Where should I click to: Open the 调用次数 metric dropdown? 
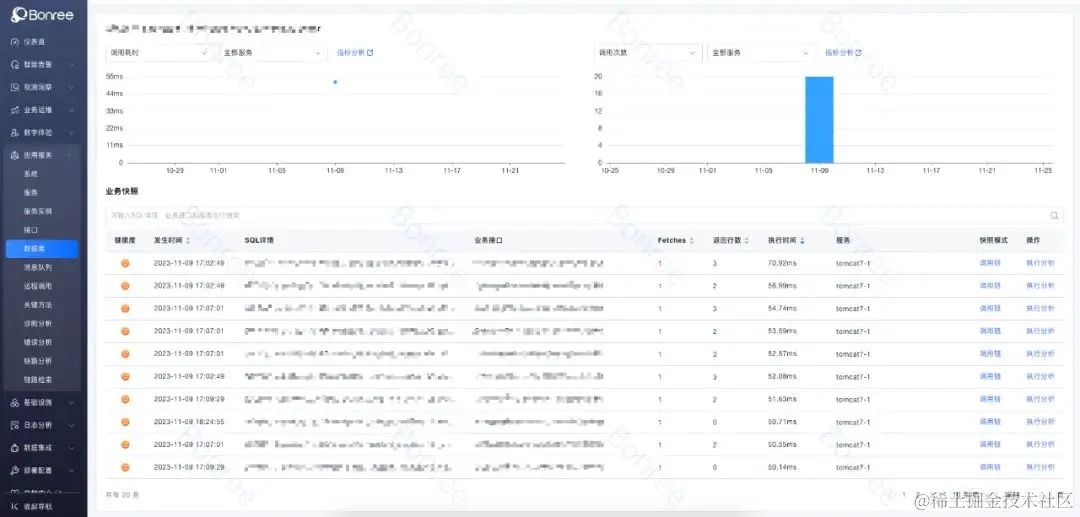tap(647, 52)
